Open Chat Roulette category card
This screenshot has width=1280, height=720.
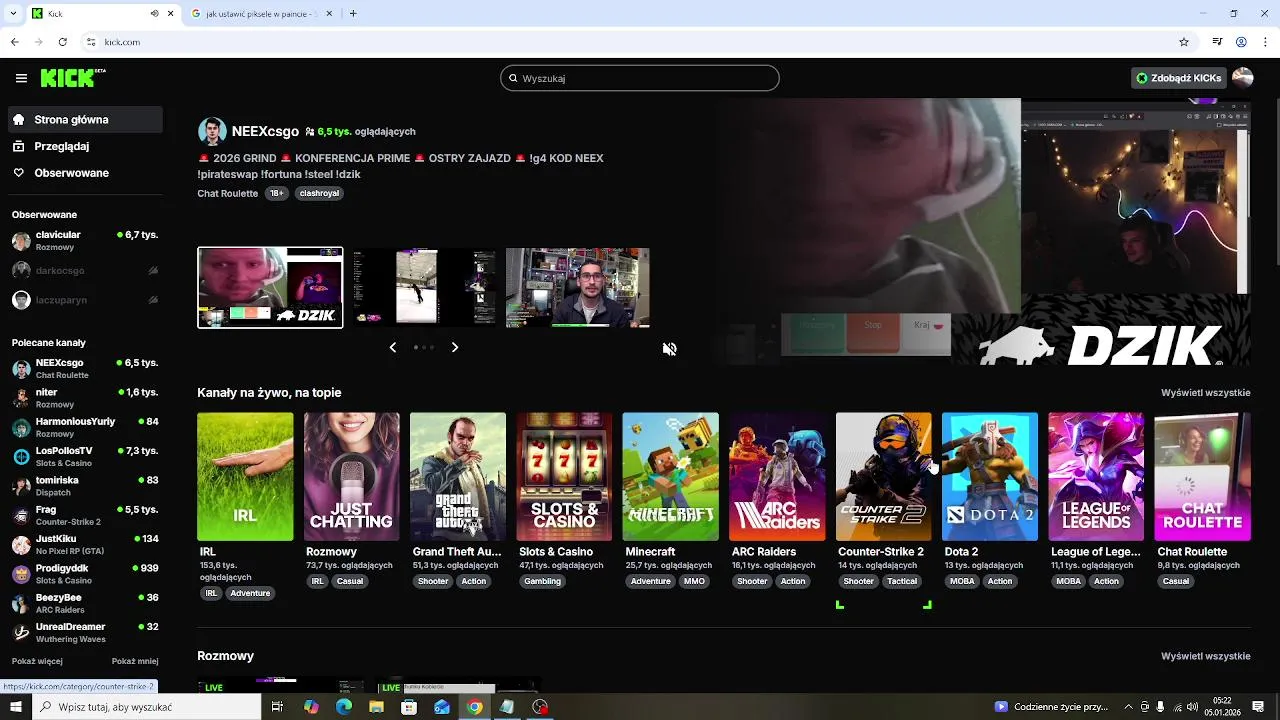pyautogui.click(x=1202, y=477)
